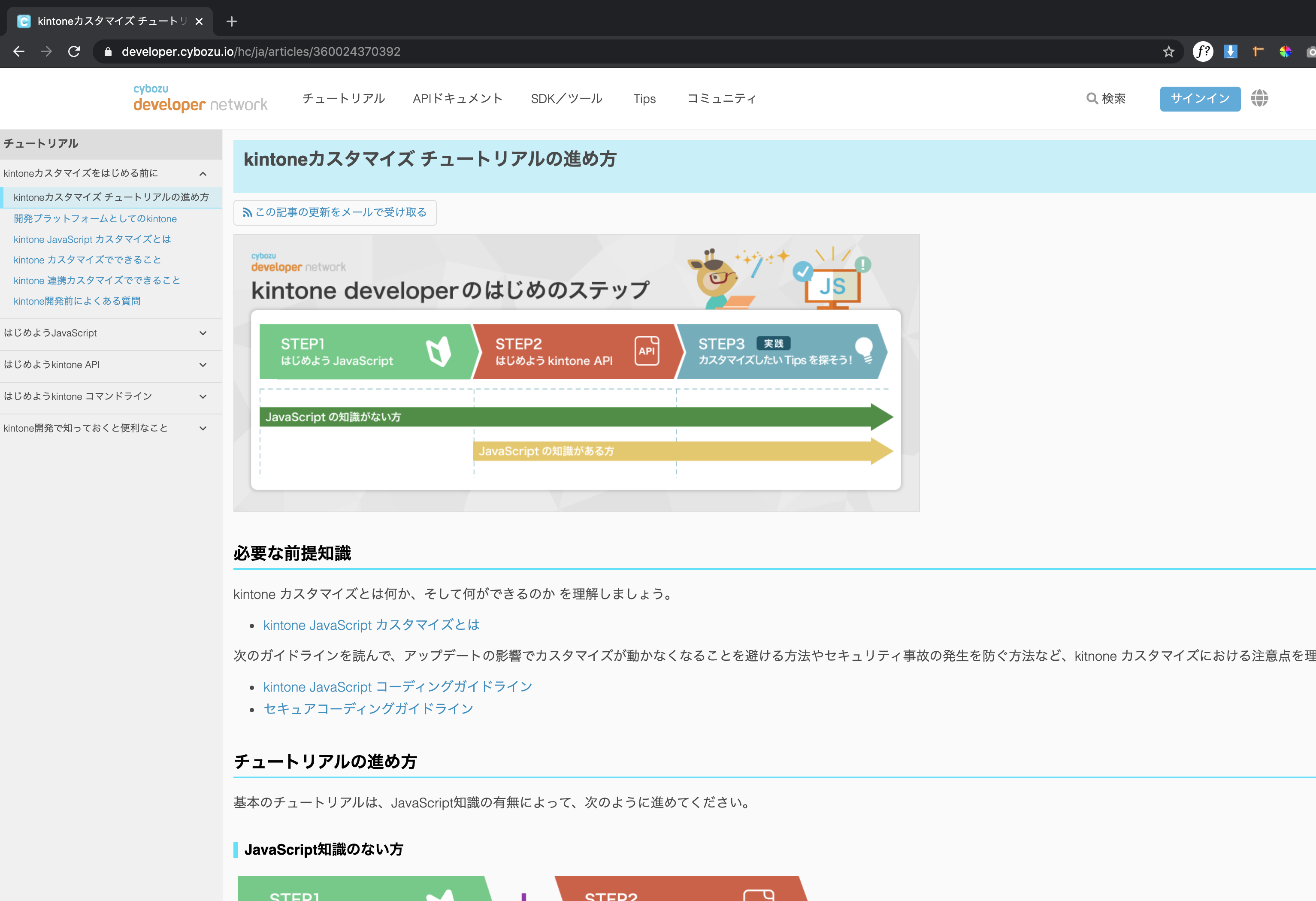Reload the page
1316x901 pixels.
pos(74,51)
